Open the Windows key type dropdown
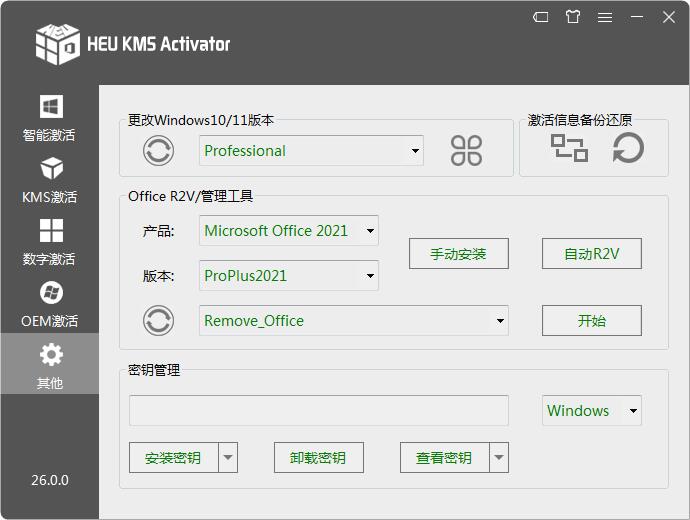The width and height of the screenshot is (690, 520). click(592, 410)
